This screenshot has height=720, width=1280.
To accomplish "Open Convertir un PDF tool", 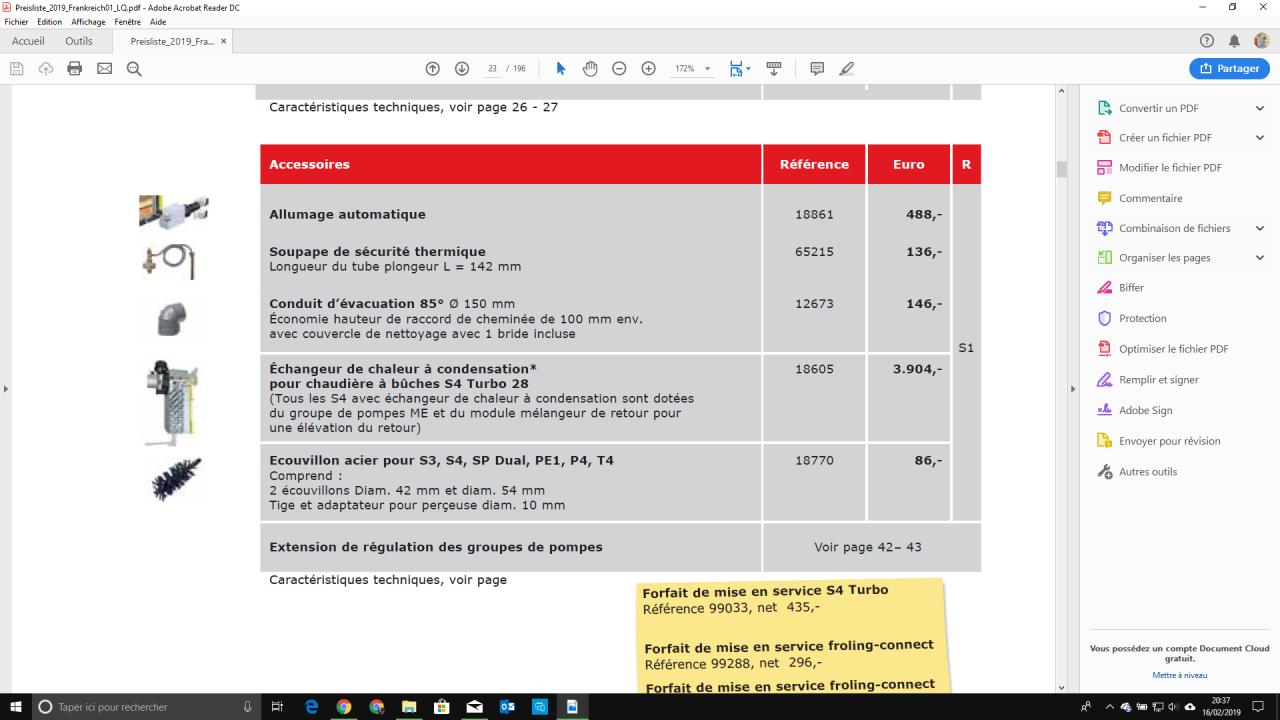I will coord(1158,108).
